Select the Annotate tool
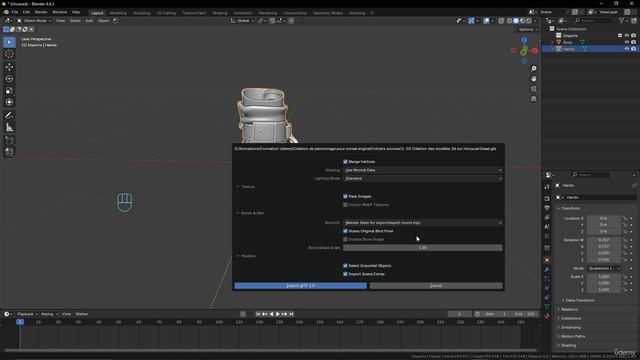The width and height of the screenshot is (640, 360). coord(9,116)
